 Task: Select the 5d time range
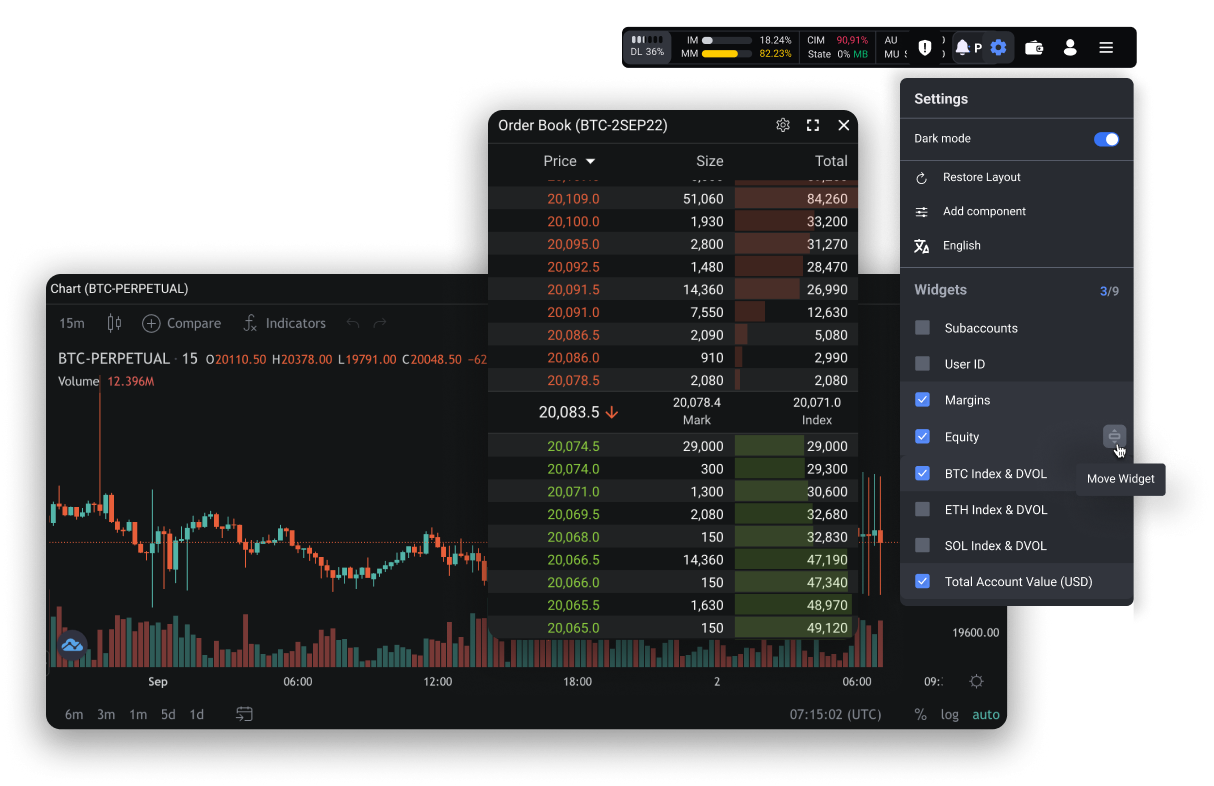coord(168,714)
